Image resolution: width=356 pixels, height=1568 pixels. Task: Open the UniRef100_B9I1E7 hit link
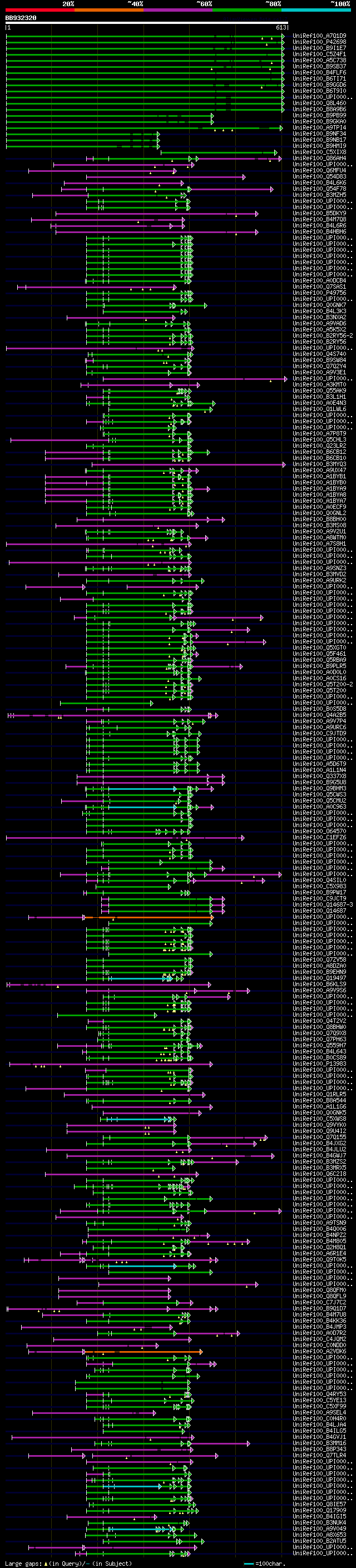tap(319, 48)
